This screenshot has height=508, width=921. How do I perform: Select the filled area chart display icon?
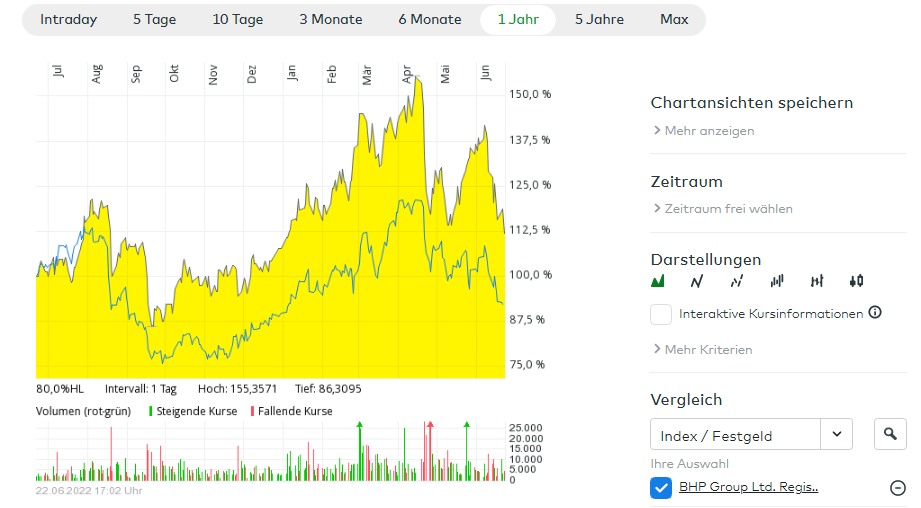tap(657, 282)
